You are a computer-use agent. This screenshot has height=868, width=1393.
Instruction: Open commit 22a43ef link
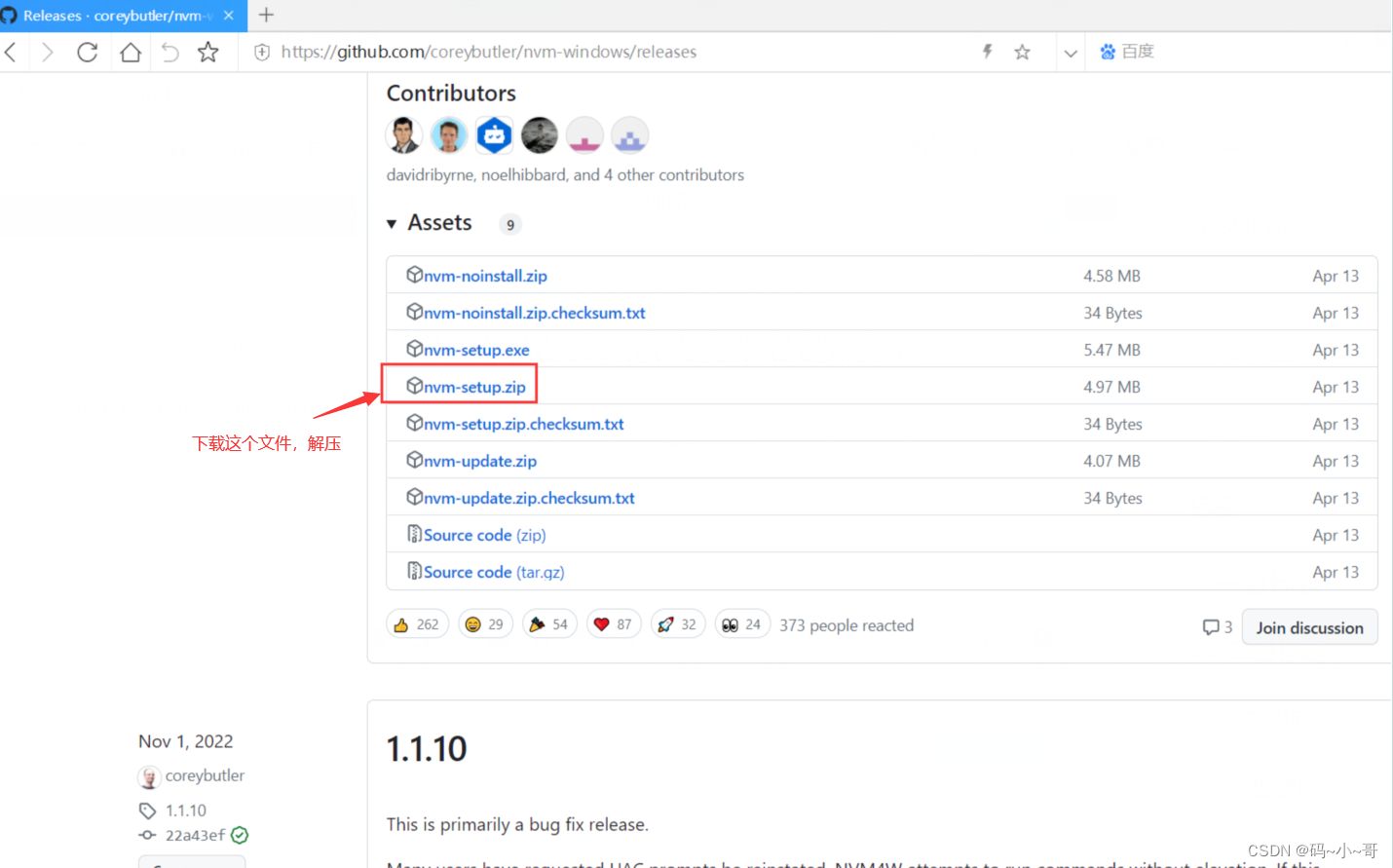pos(195,836)
